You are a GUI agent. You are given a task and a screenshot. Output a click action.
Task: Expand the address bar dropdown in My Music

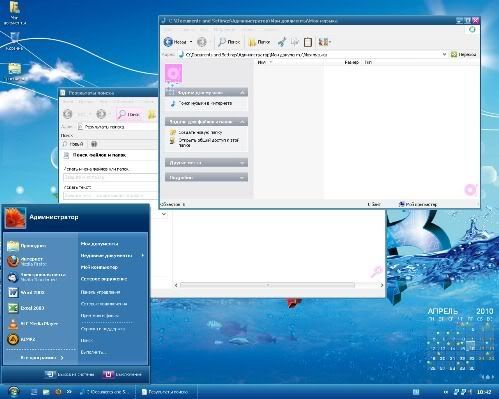tap(444, 54)
